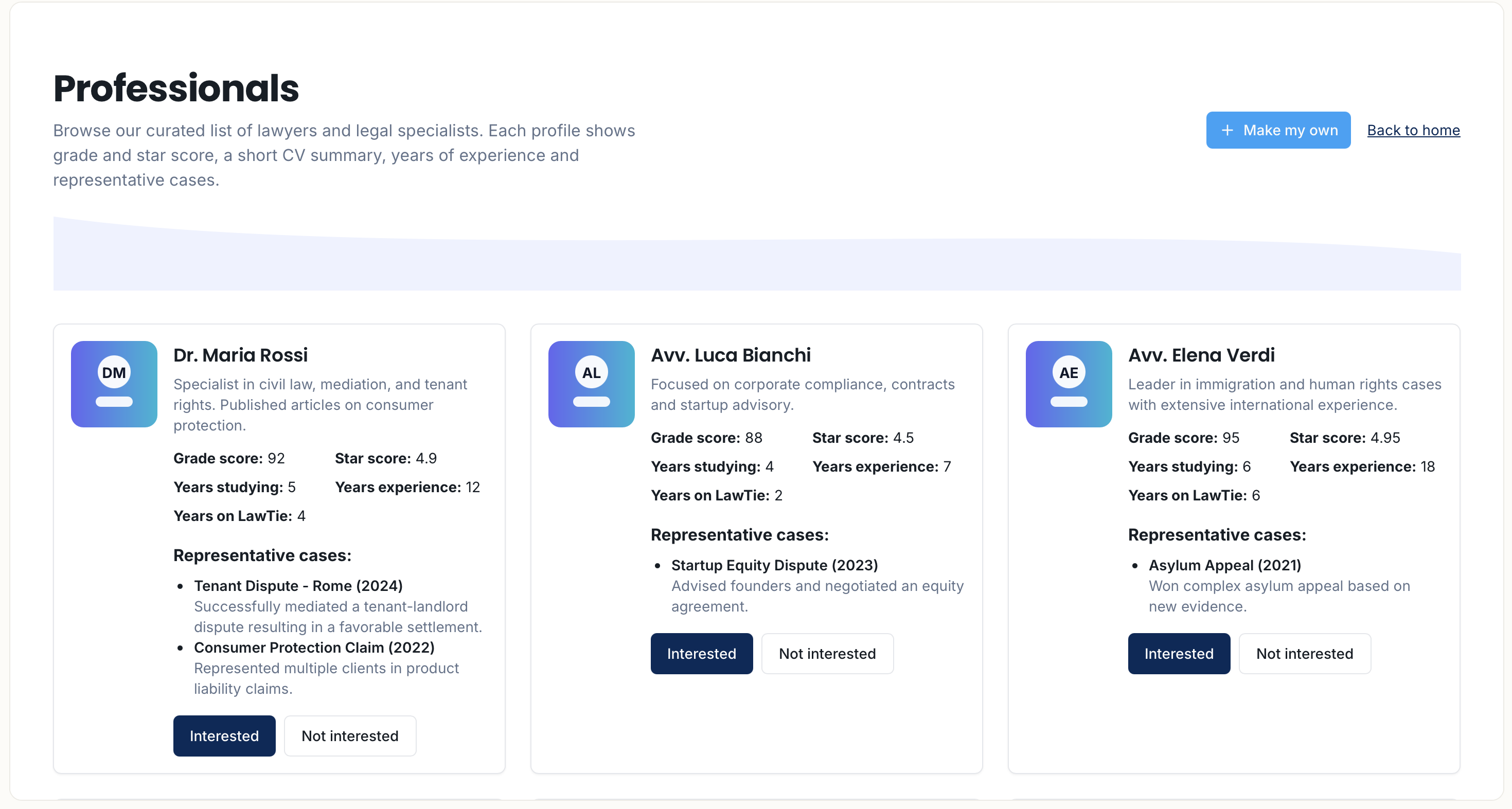Click the Tenant Dispute - Rome (2024) case
Viewport: 1512px width, 809px height.
298,585
